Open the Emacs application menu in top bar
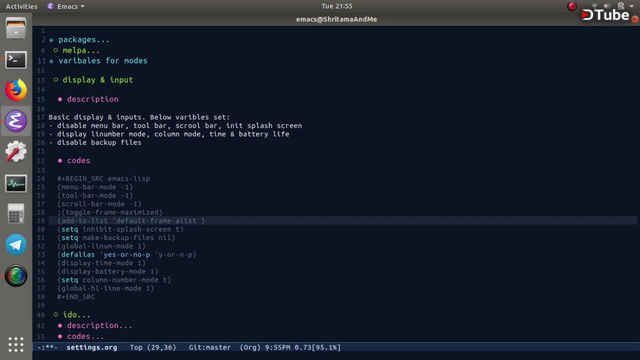Image resolution: width=640 pixels, height=360 pixels. pos(66,6)
